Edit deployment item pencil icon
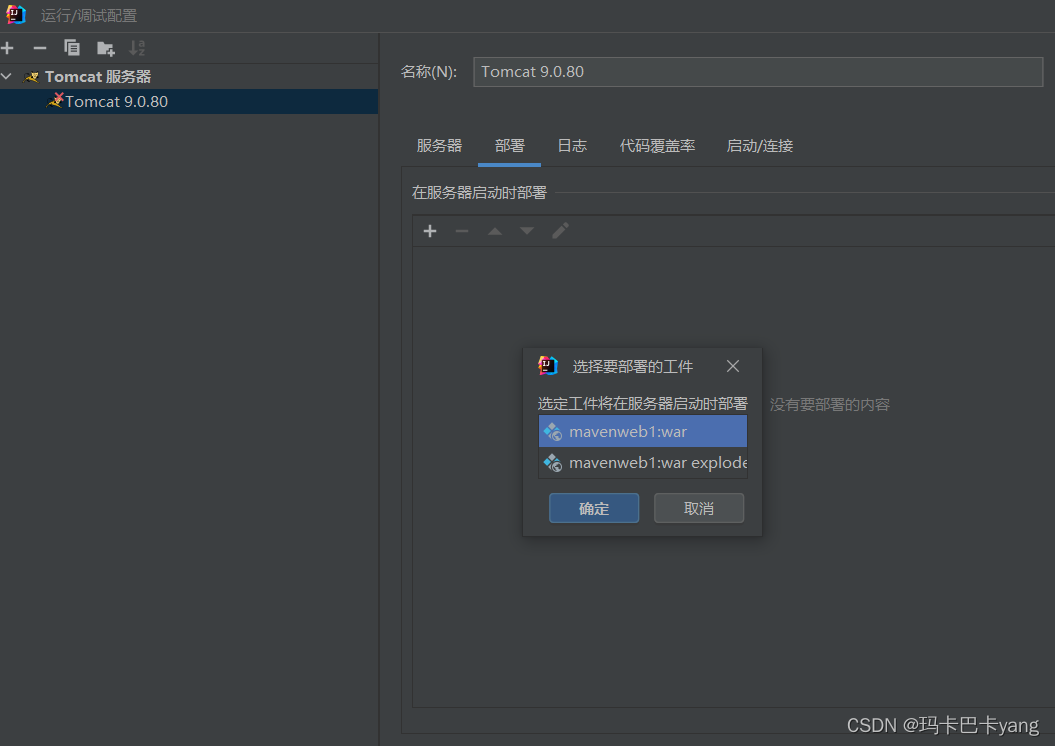 pyautogui.click(x=560, y=231)
